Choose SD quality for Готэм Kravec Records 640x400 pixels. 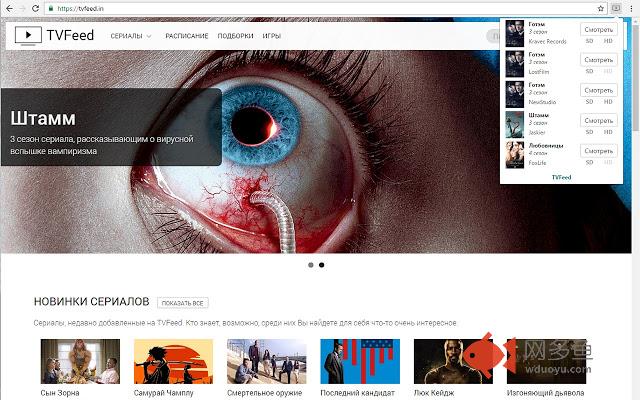click(x=589, y=41)
